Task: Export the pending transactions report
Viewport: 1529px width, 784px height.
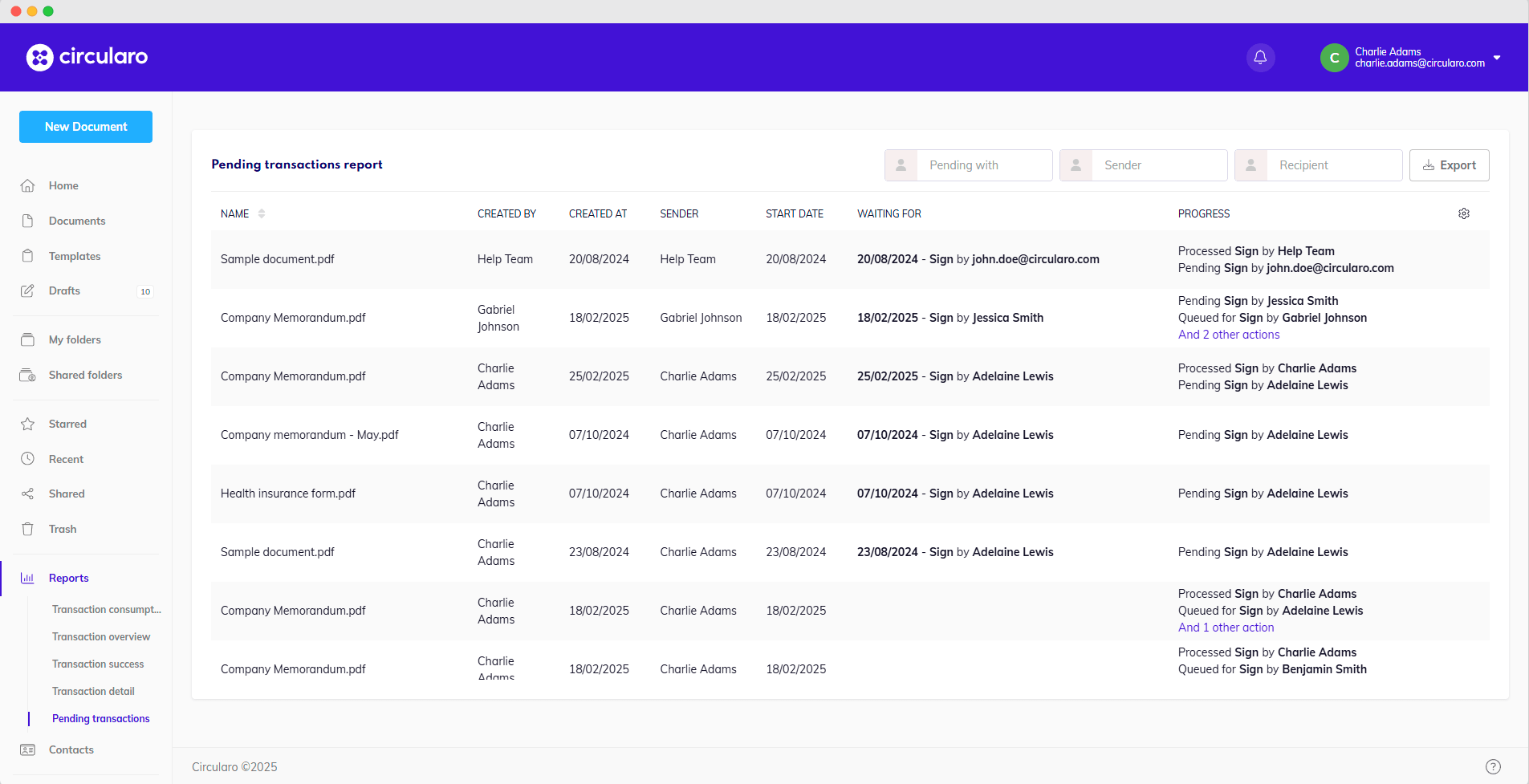Action: click(x=1449, y=165)
